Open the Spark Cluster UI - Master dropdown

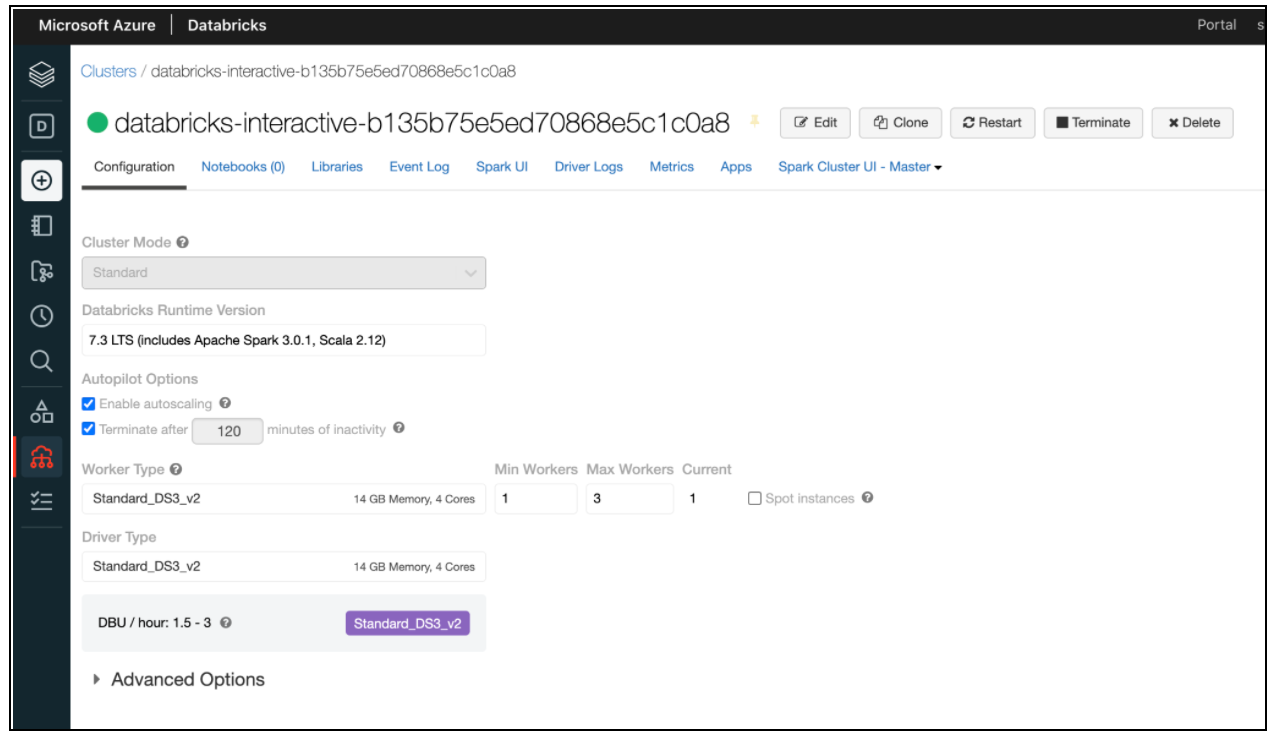860,167
